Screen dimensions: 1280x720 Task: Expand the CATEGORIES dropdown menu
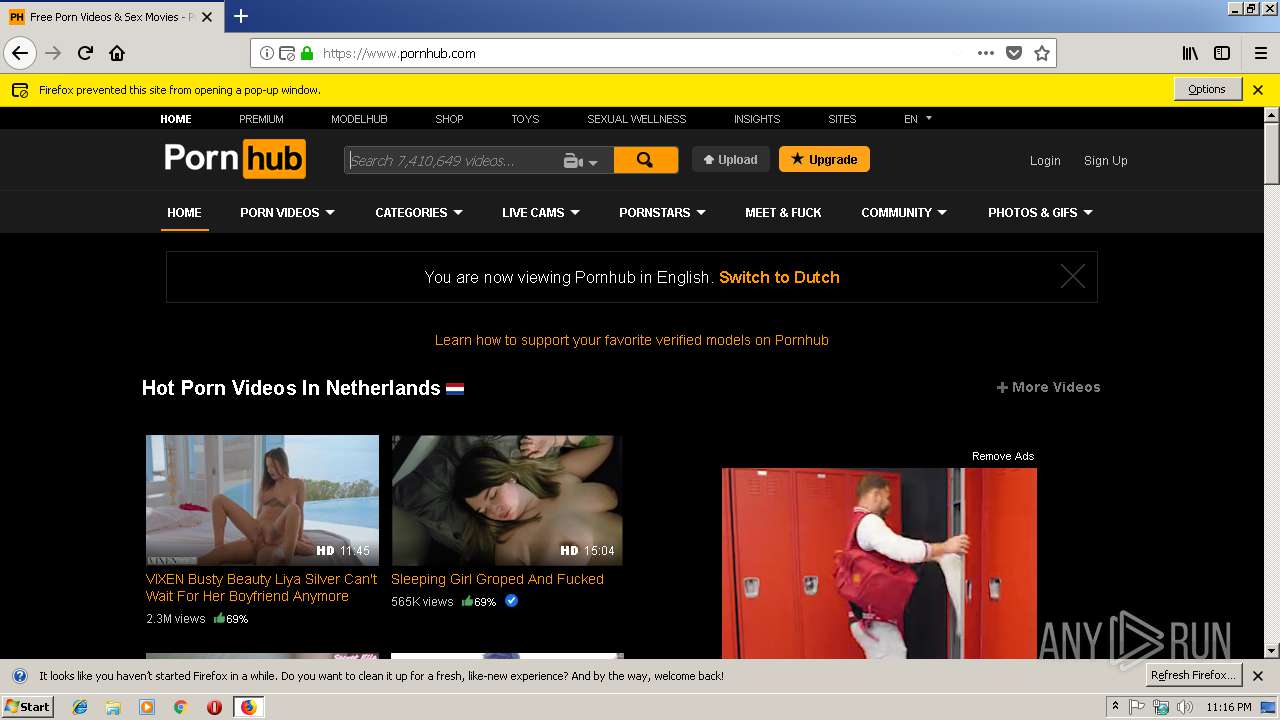(x=419, y=212)
